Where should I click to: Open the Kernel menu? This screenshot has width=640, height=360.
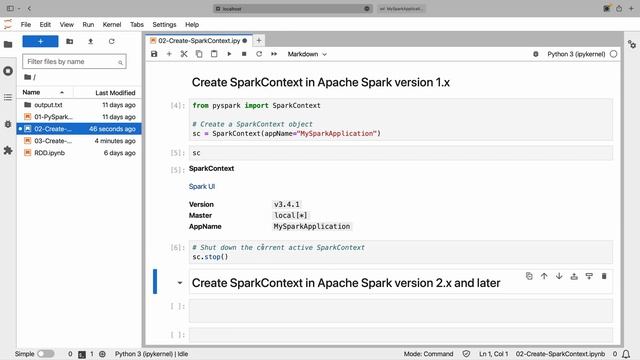point(112,24)
